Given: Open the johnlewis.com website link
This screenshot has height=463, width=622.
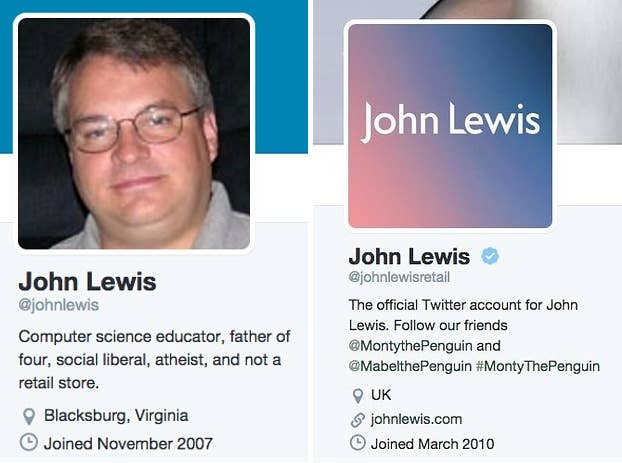Looking at the screenshot, I should coord(416,419).
